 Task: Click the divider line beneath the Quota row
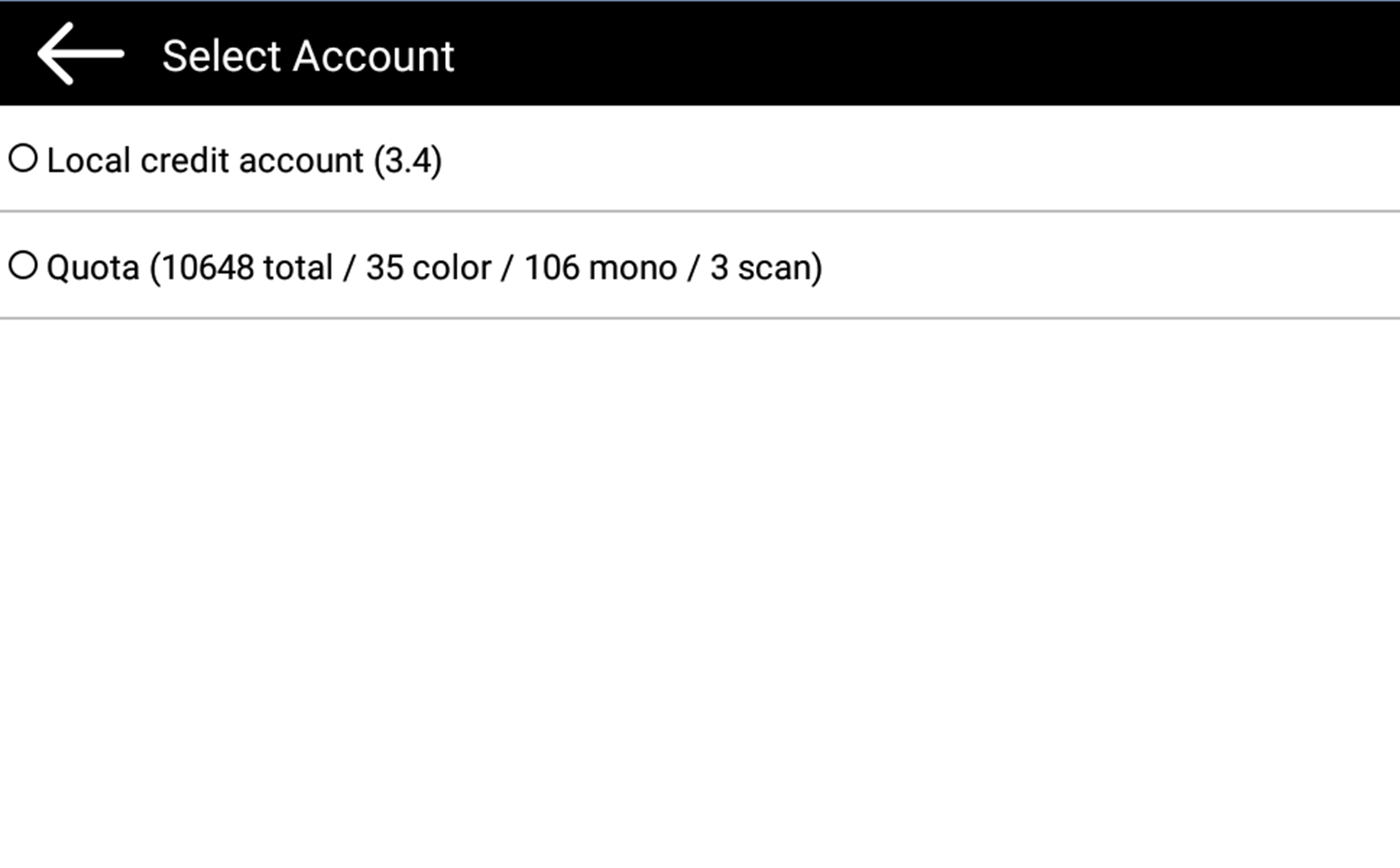pos(700,318)
